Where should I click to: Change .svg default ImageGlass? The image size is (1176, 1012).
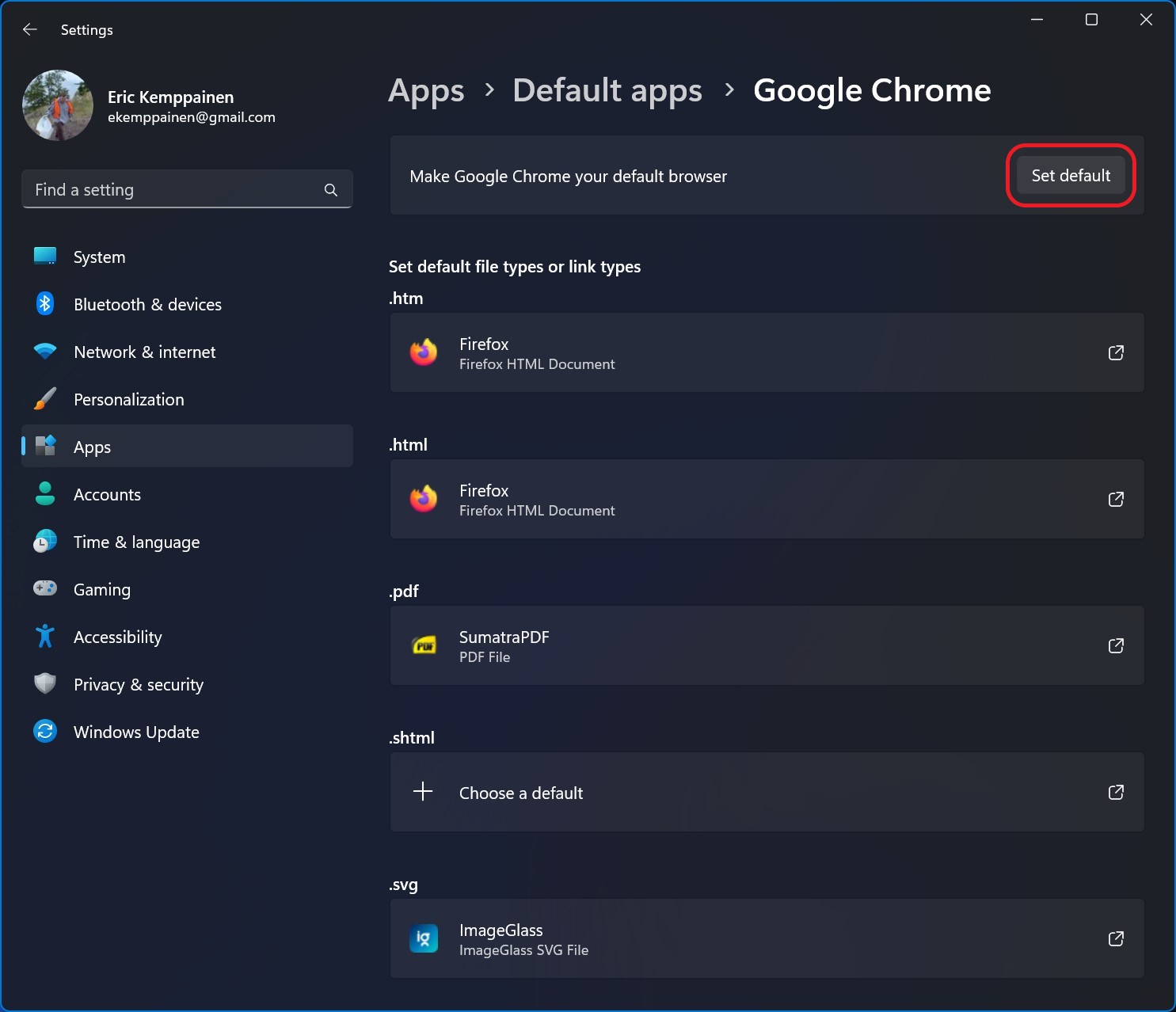pos(767,938)
